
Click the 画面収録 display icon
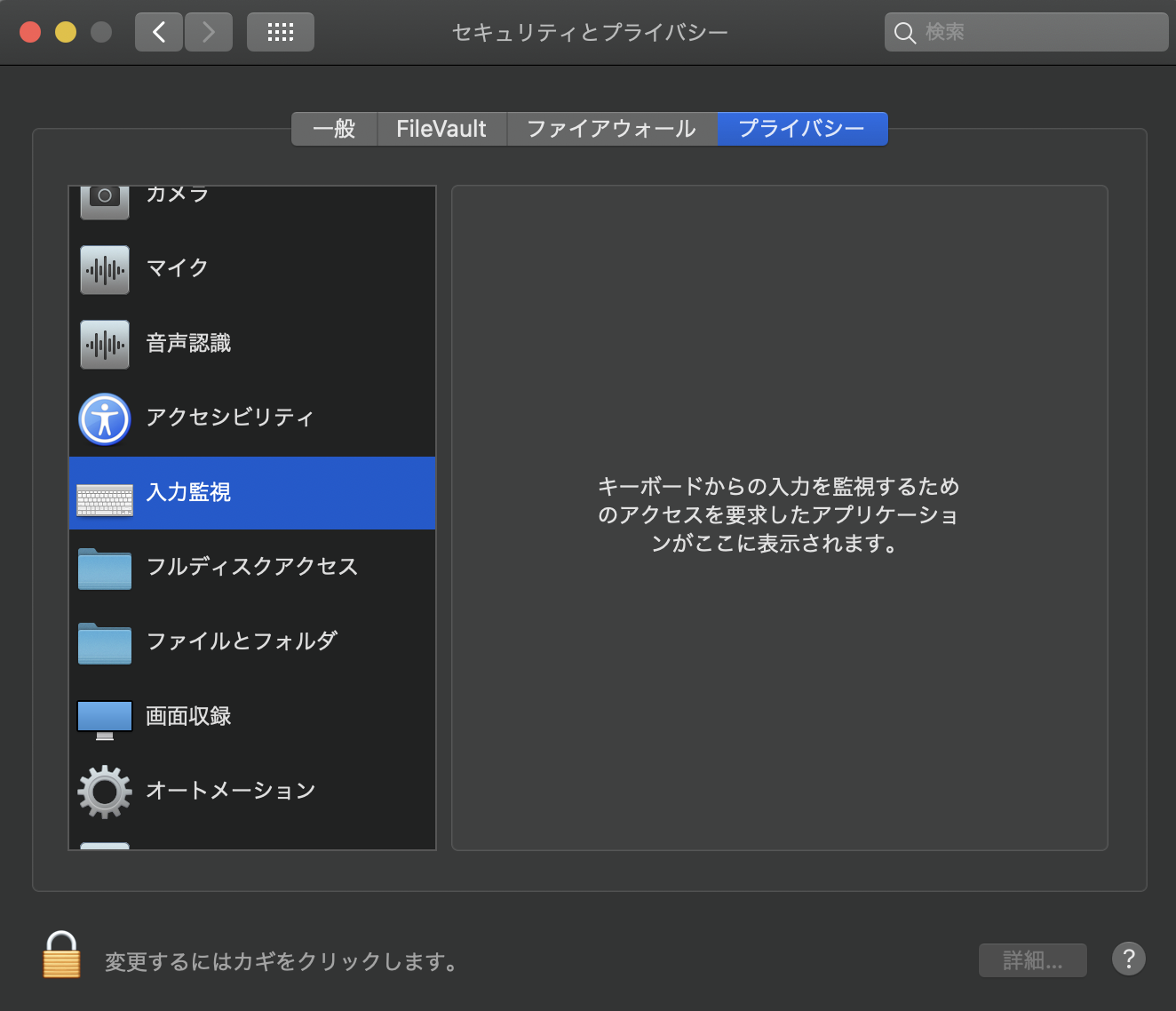click(x=105, y=719)
